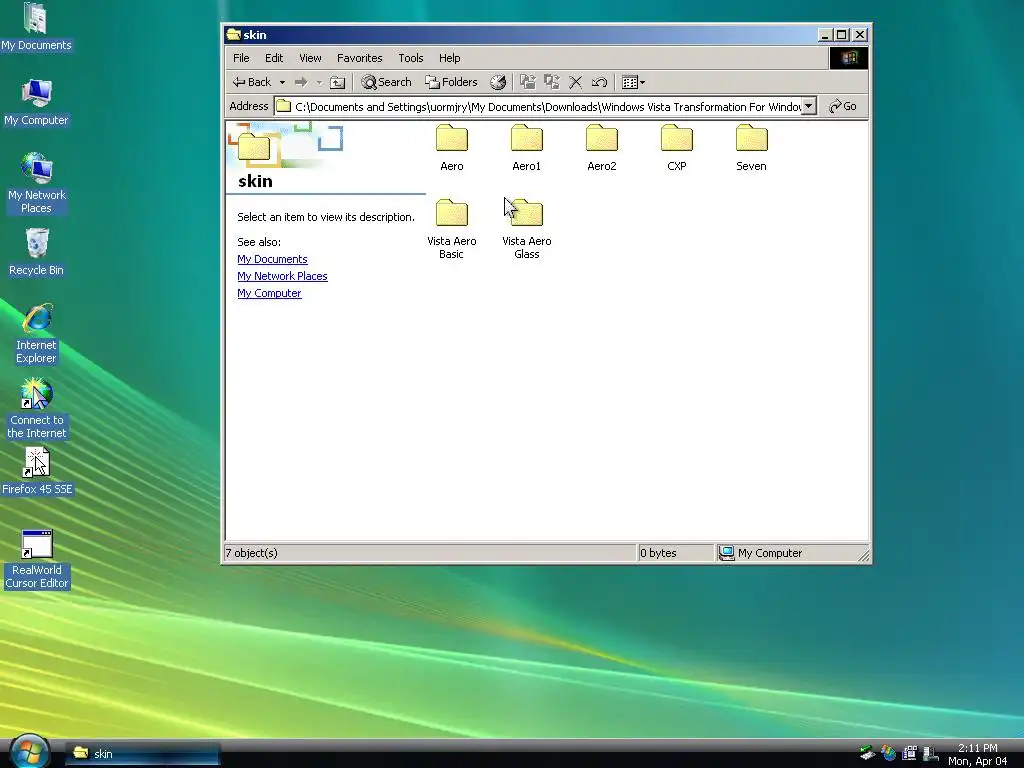Open the Back history dropdown arrow
1024x768 pixels.
tap(282, 82)
